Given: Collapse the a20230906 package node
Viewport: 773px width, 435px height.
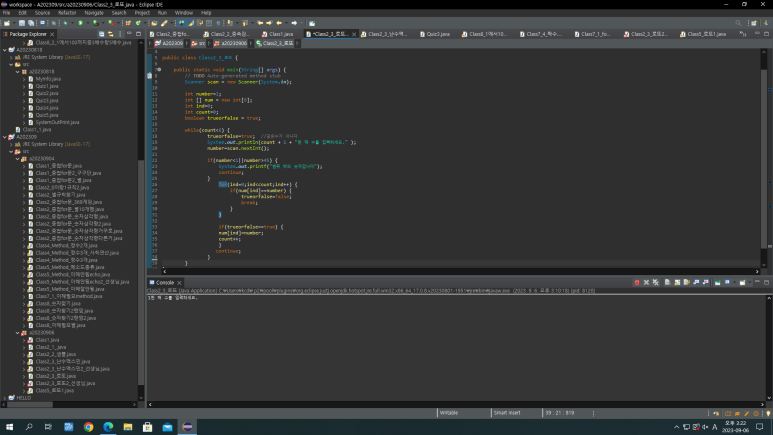Looking at the screenshot, I should point(18,333).
